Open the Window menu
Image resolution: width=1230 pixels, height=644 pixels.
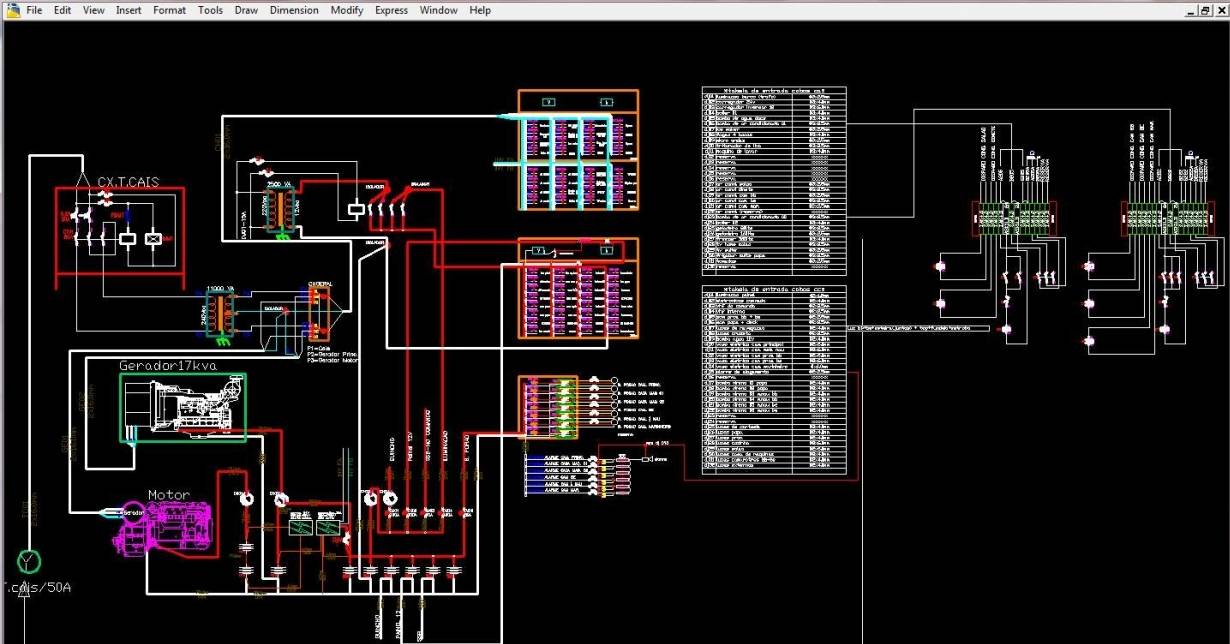tap(438, 10)
